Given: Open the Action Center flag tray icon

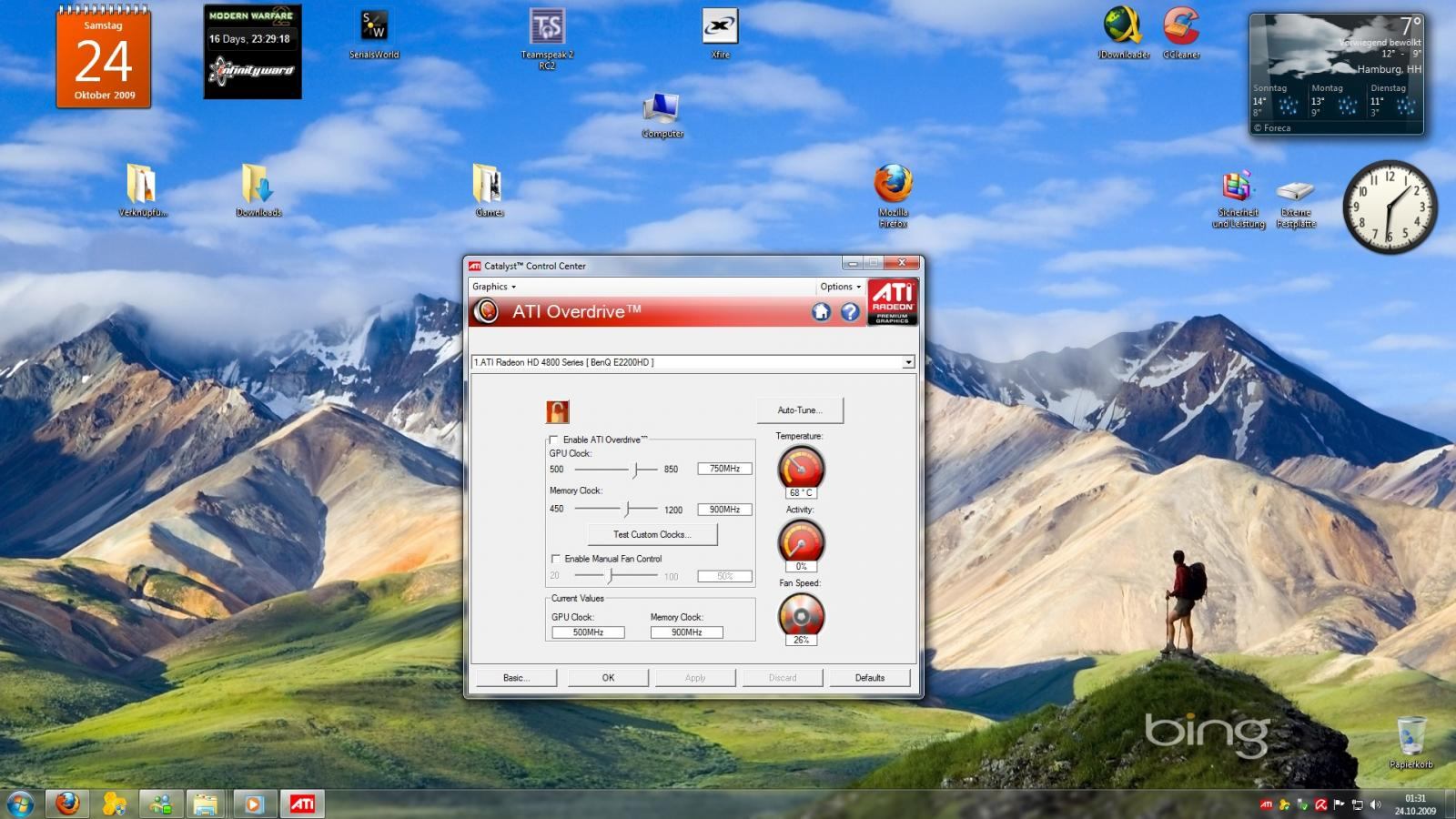Looking at the screenshot, I should click(1339, 804).
